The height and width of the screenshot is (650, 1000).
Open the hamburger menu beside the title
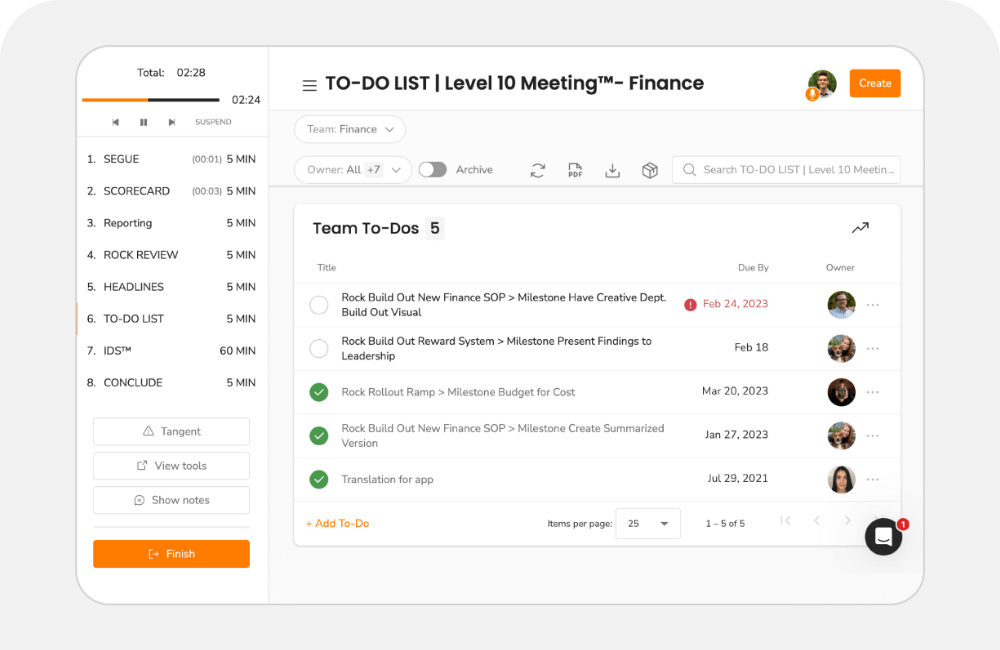click(x=310, y=84)
